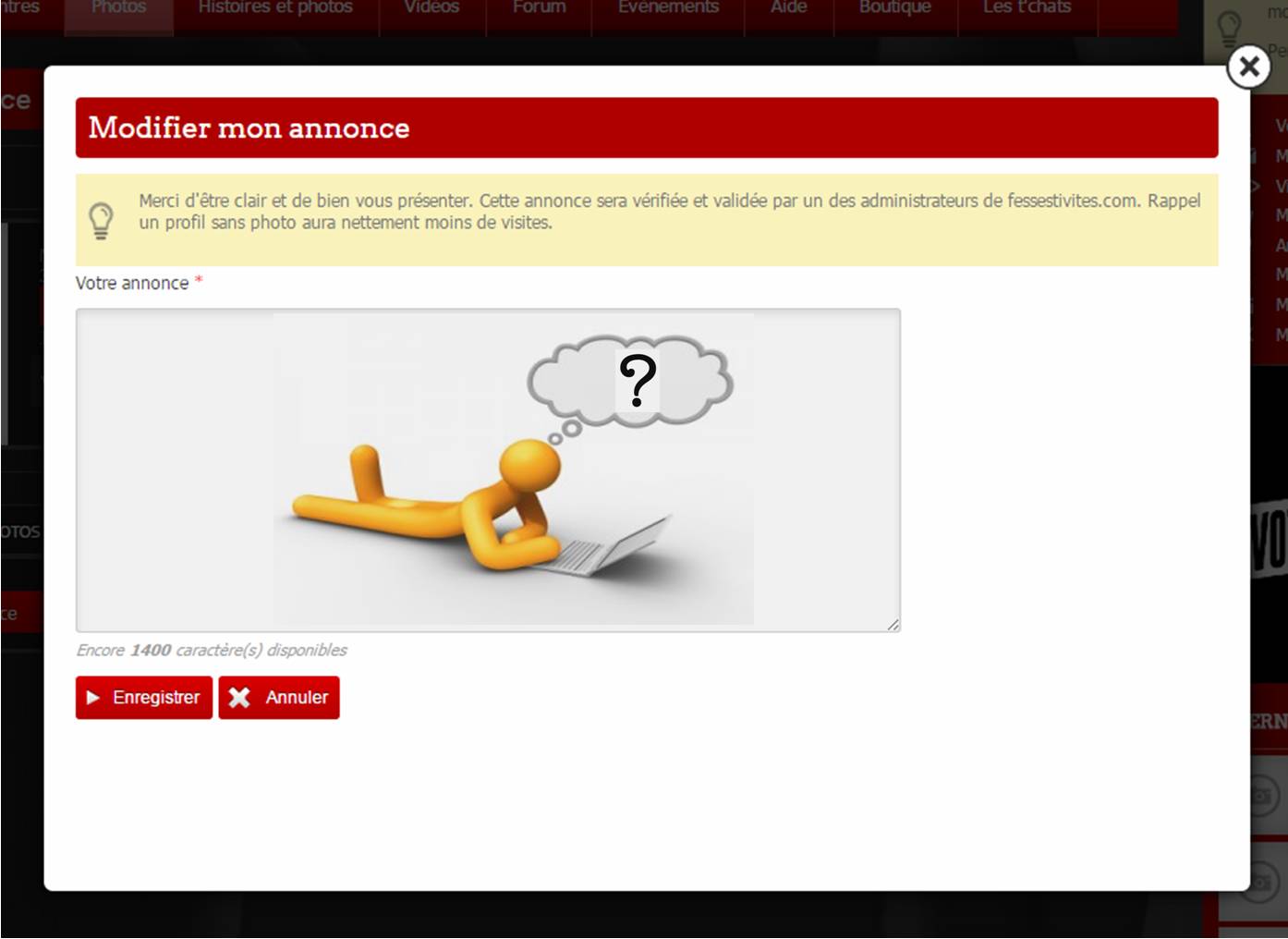Click the question mark thought bubble
Screen dimensions: 1288x939
[631, 381]
